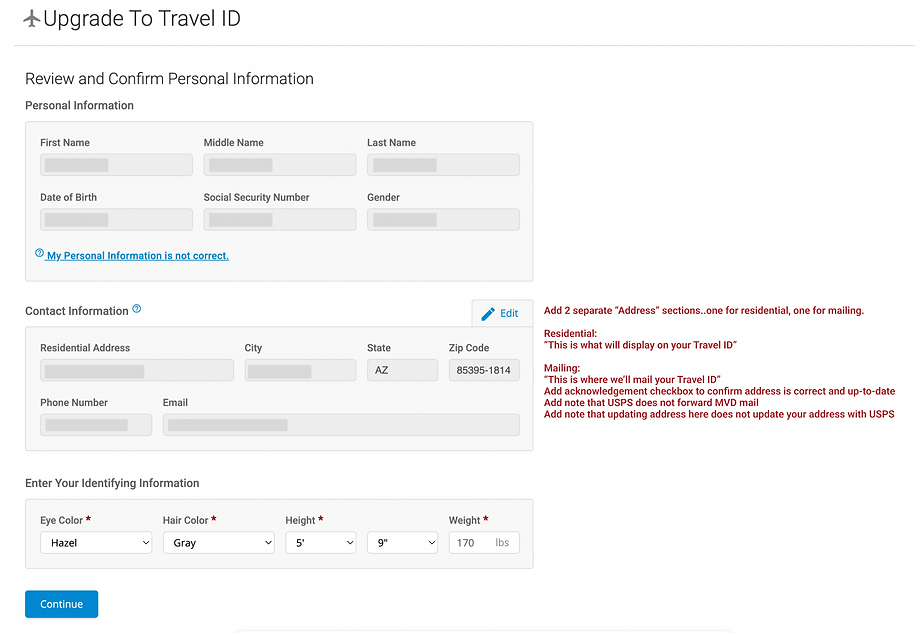Open 'My Personal Information is not correct' link
The image size is (923, 633).
(138, 256)
